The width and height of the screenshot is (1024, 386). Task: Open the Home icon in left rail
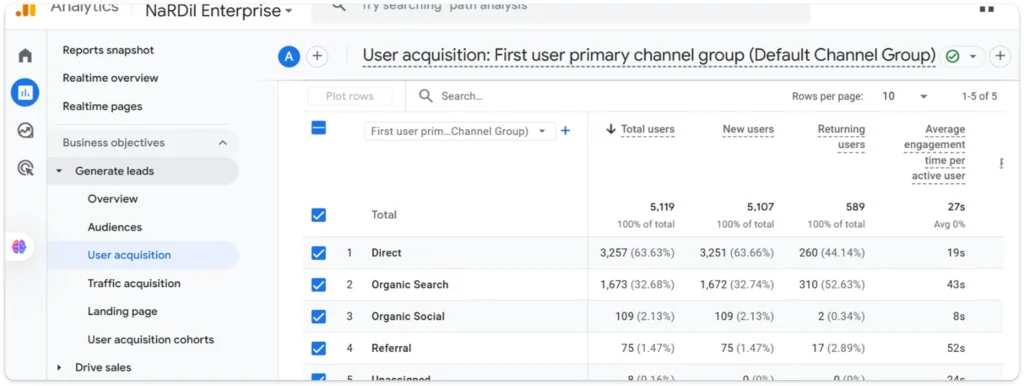click(25, 56)
